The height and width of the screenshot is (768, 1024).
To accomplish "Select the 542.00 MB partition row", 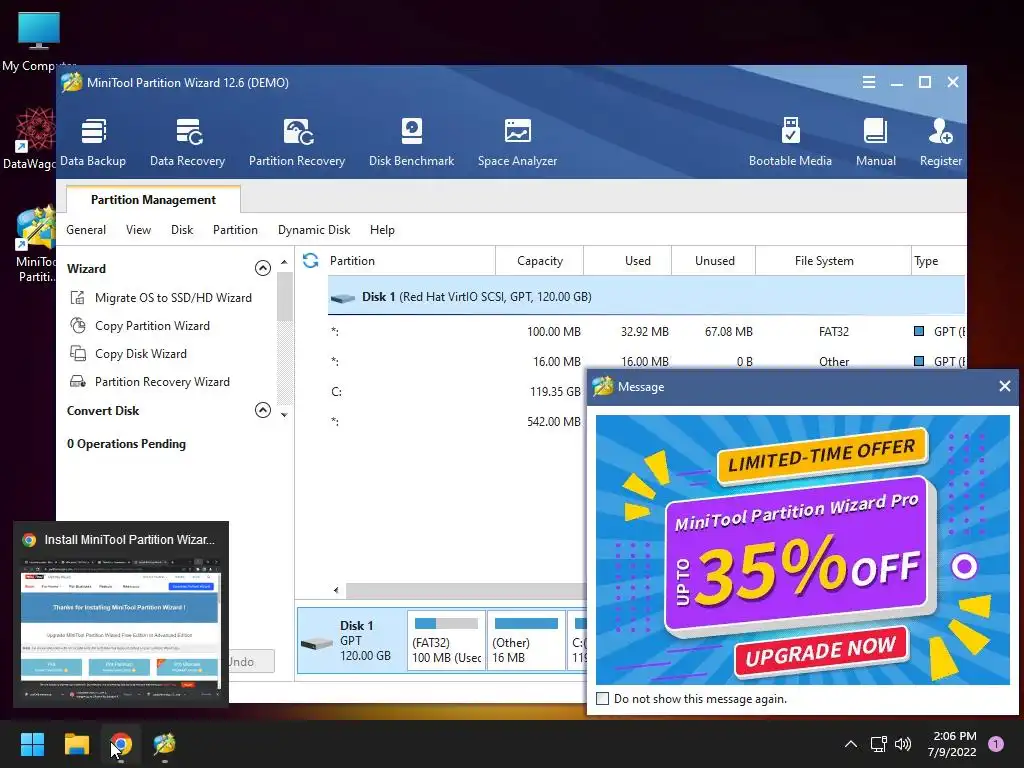I will (457, 422).
